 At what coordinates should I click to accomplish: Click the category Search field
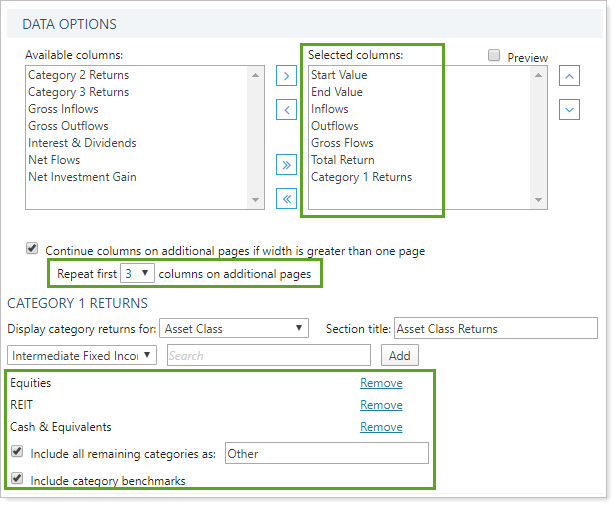click(x=267, y=355)
